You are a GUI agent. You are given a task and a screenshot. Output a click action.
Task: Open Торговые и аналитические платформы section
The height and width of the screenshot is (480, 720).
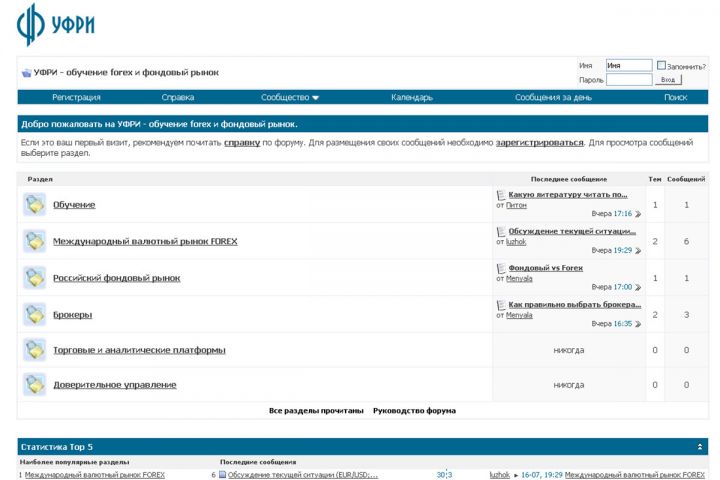[139, 350]
